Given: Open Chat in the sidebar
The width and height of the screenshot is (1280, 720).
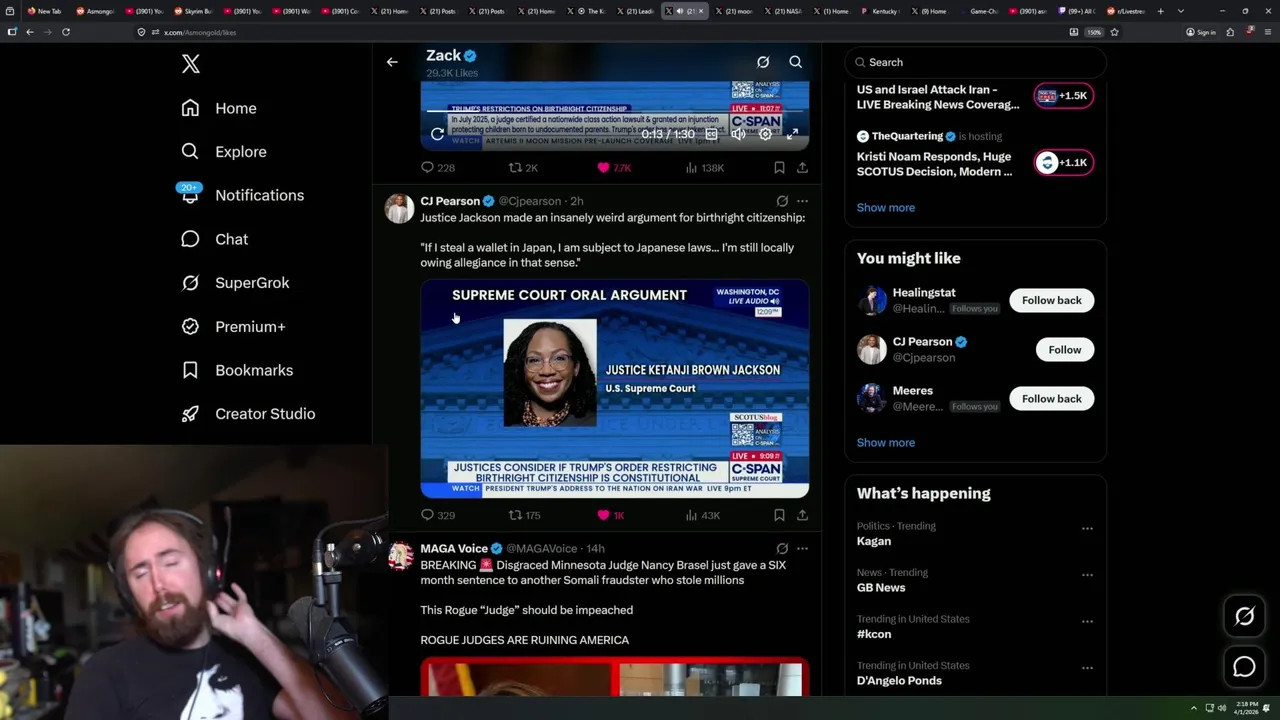Looking at the screenshot, I should click(214, 239).
